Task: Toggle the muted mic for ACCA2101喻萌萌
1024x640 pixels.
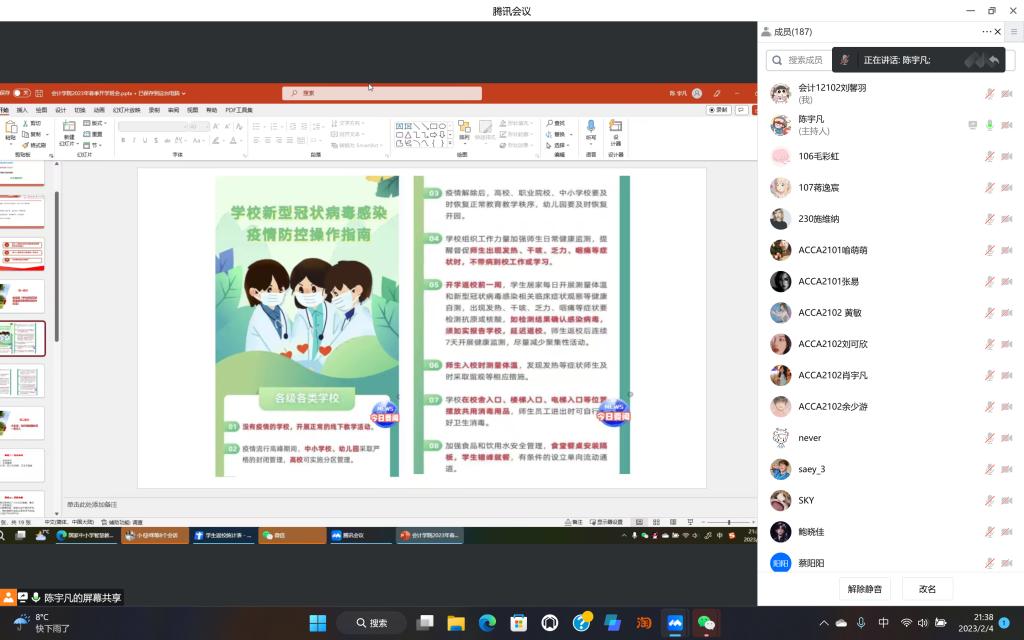Action: [989, 250]
